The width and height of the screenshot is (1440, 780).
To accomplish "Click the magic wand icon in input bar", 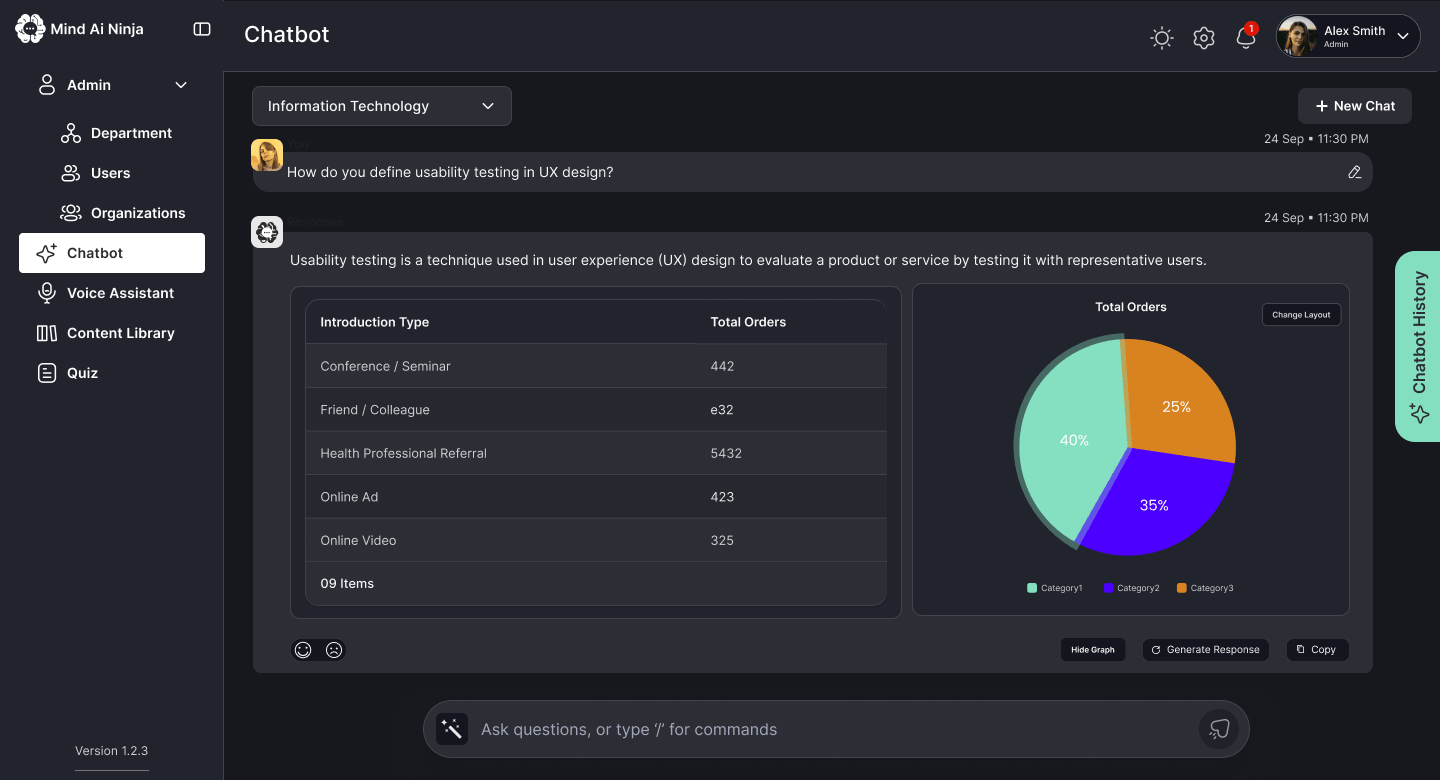I will click(x=452, y=729).
